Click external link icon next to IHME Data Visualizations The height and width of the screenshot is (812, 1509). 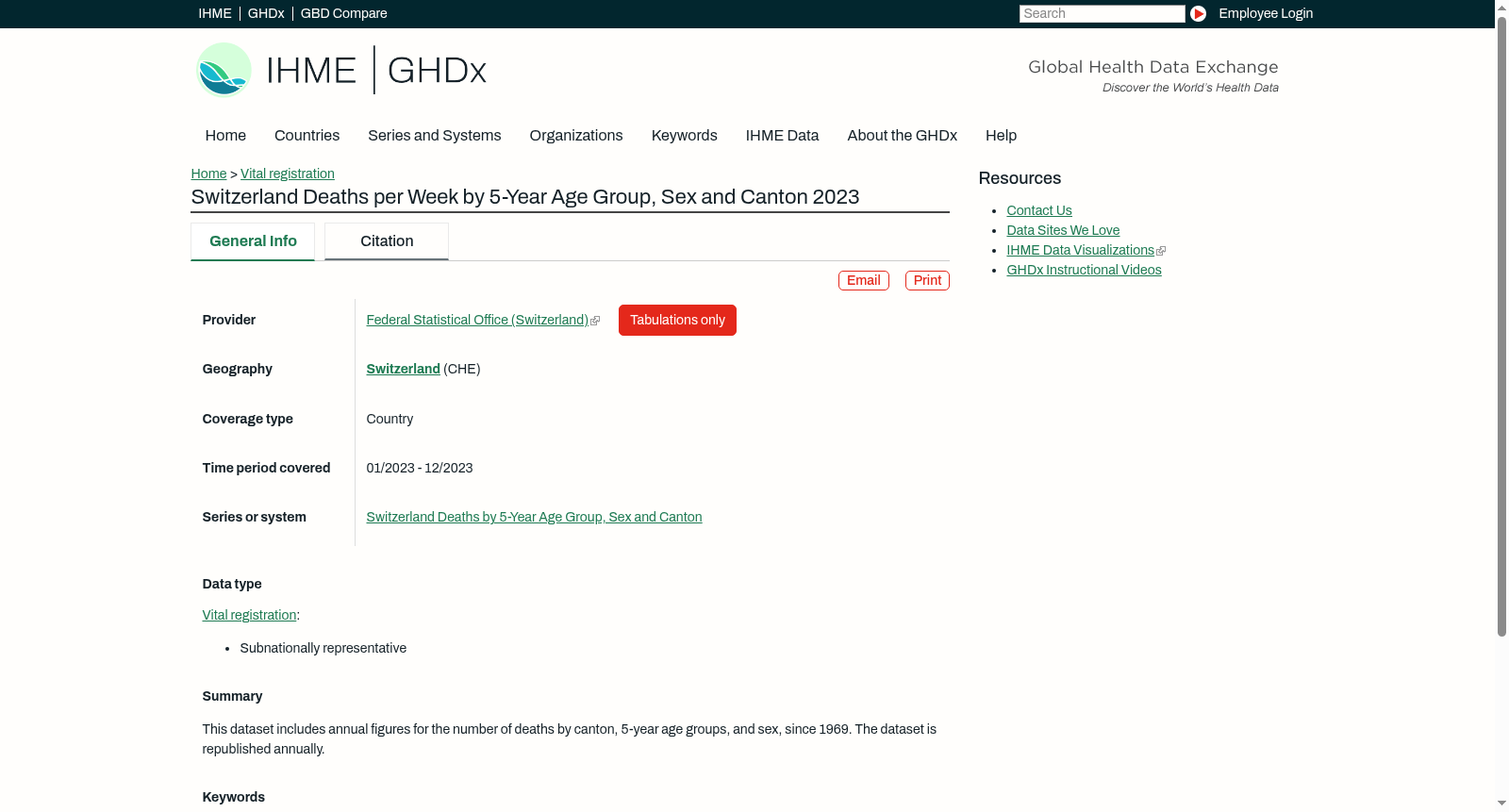[x=1161, y=251]
